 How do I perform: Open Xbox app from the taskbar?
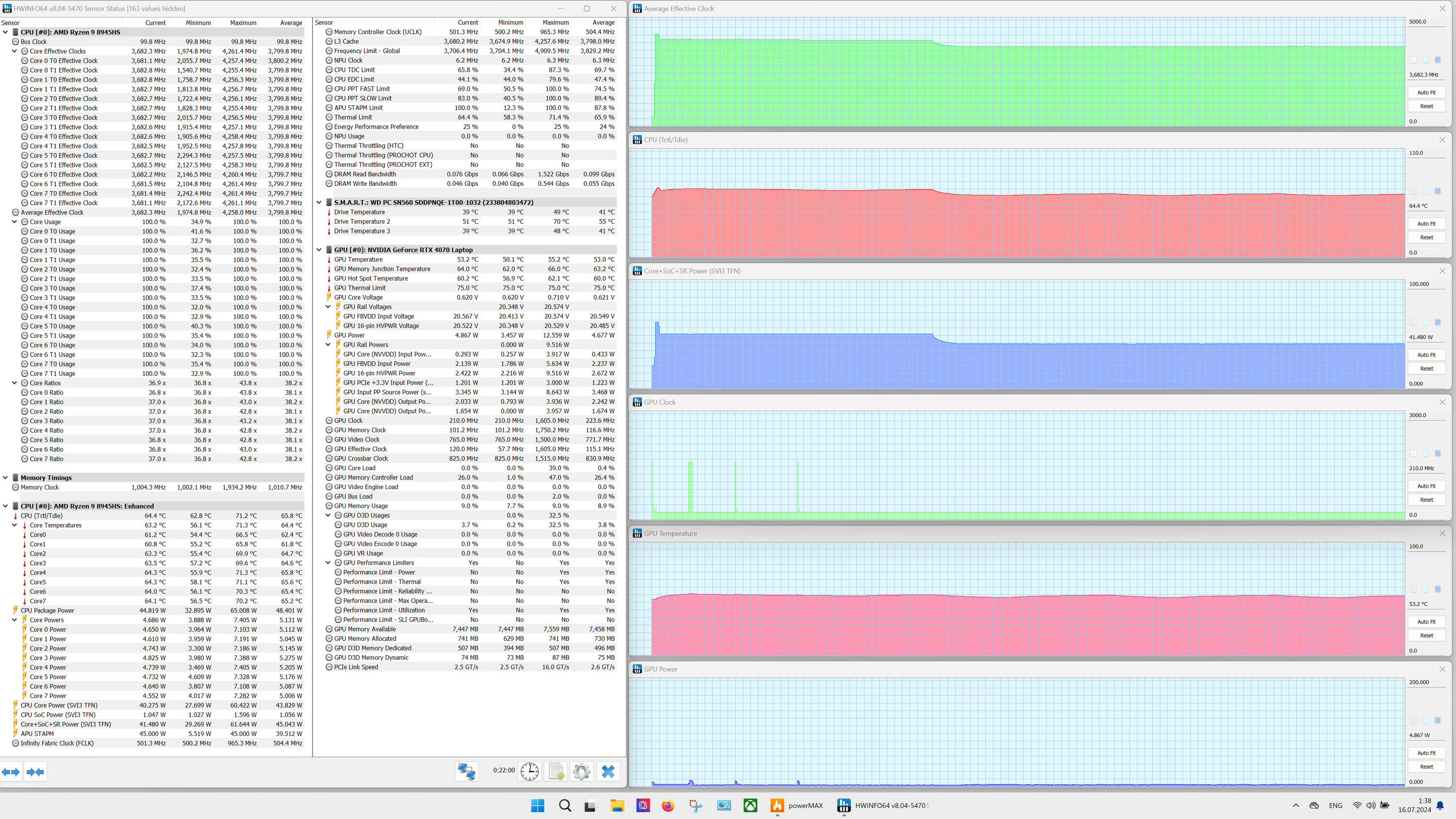751,805
